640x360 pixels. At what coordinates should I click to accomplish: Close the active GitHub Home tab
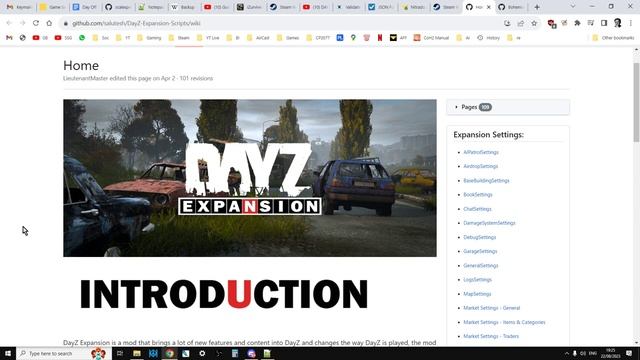489,7
